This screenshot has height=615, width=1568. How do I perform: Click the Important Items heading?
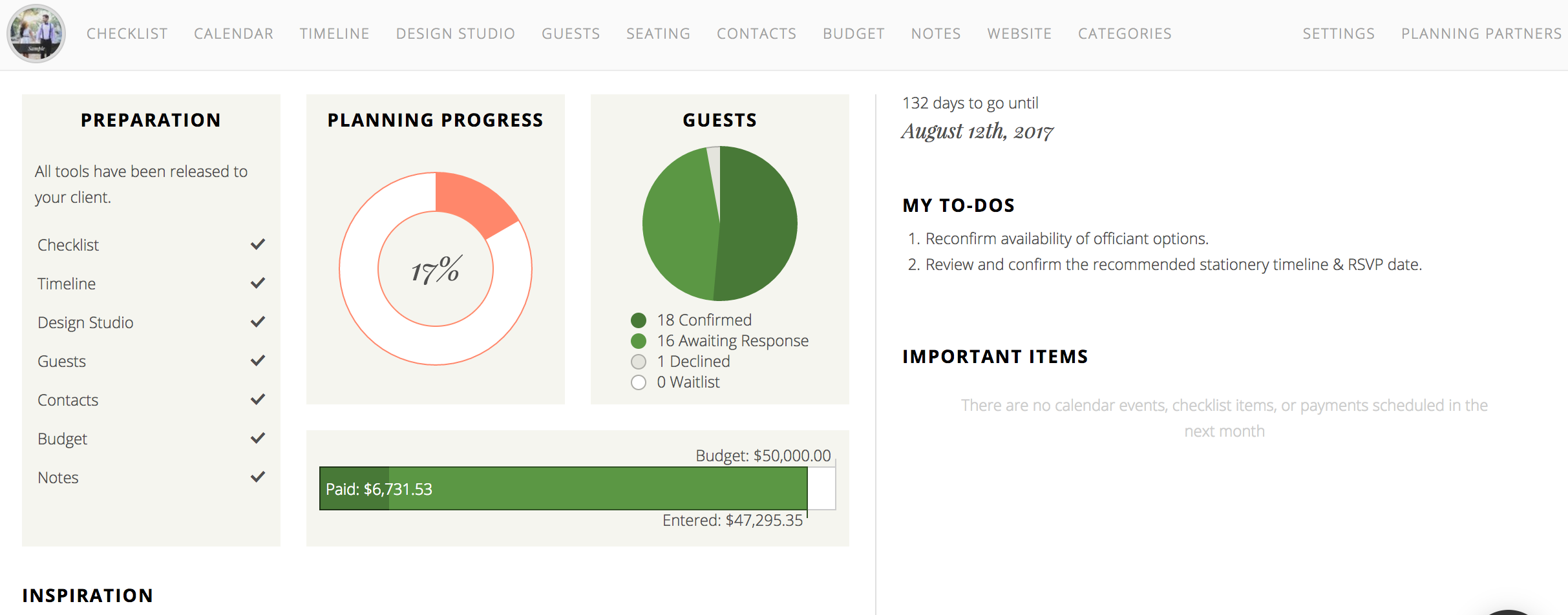pyautogui.click(x=995, y=357)
